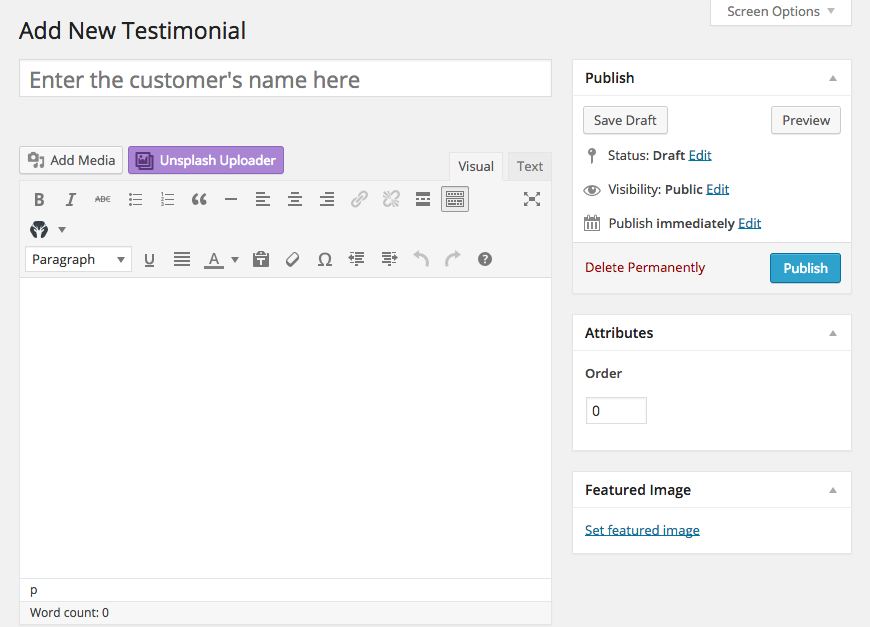Click the p element path in status bar
Viewport: 870px width, 627px height.
tap(34, 590)
